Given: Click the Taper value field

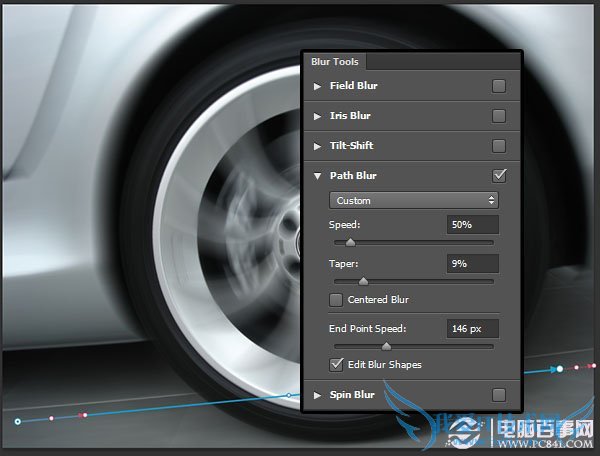Looking at the screenshot, I should pos(472,264).
